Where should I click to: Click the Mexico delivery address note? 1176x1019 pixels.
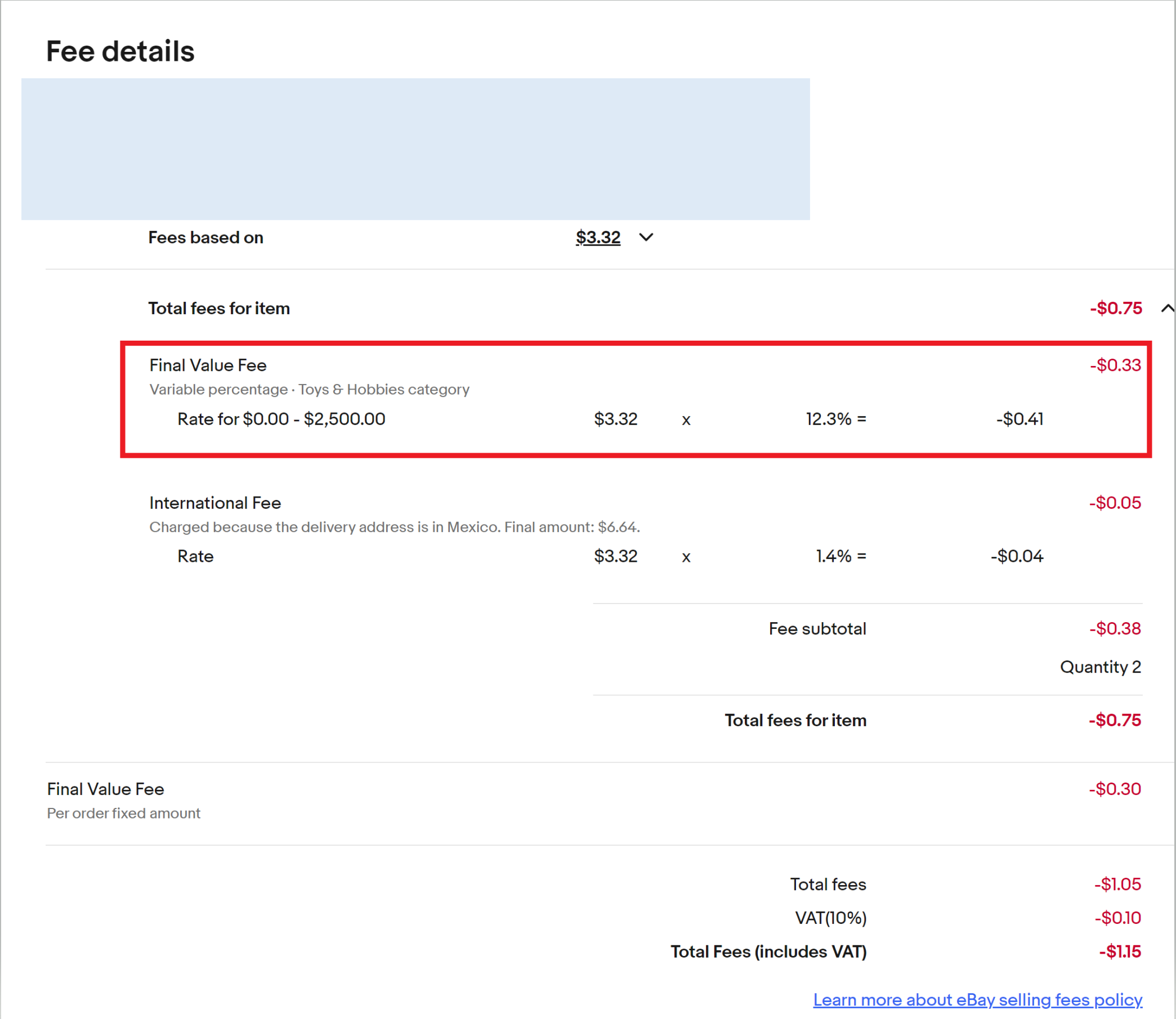[394, 527]
